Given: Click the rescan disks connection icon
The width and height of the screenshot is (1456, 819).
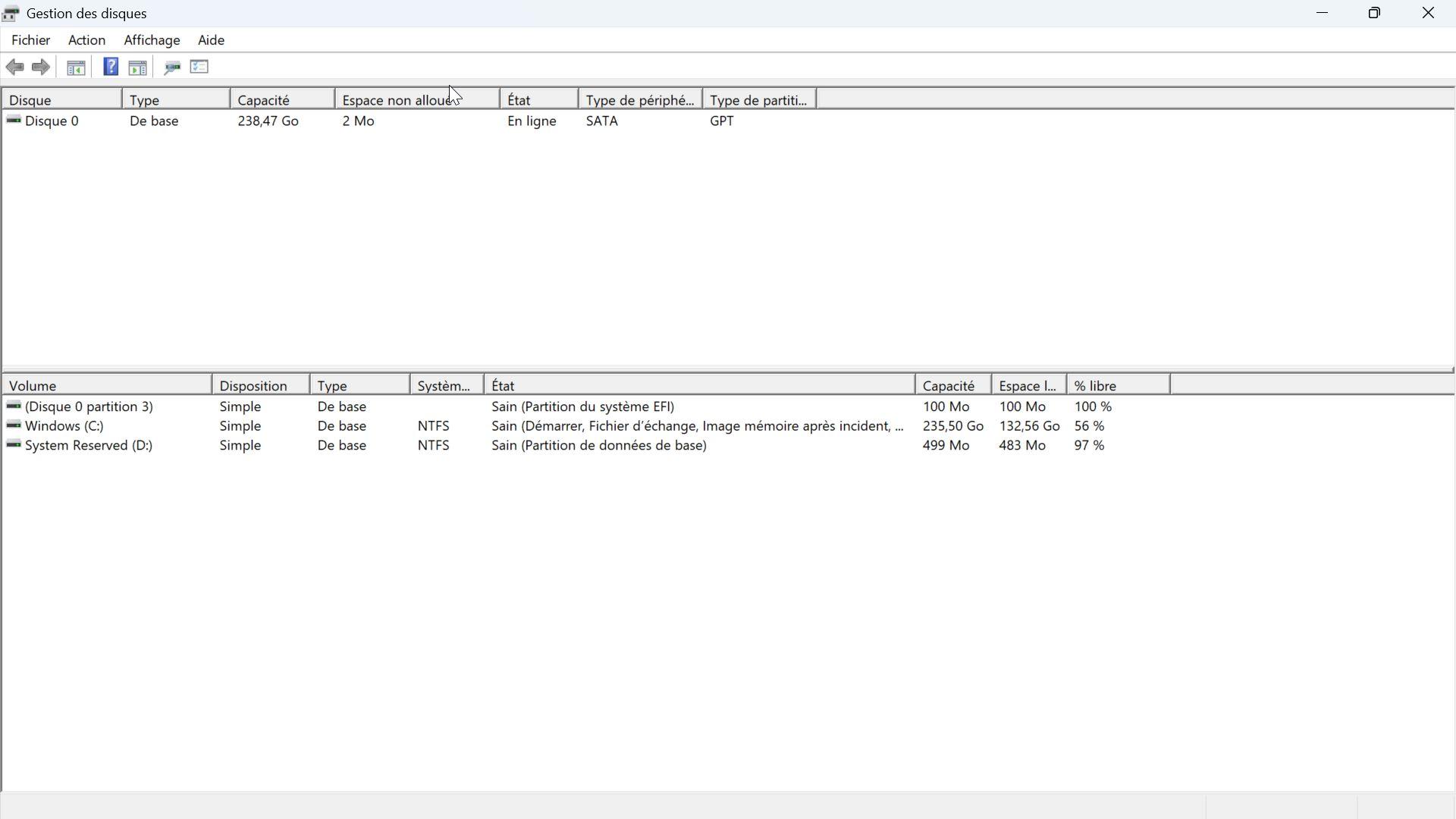Looking at the screenshot, I should pos(172,68).
